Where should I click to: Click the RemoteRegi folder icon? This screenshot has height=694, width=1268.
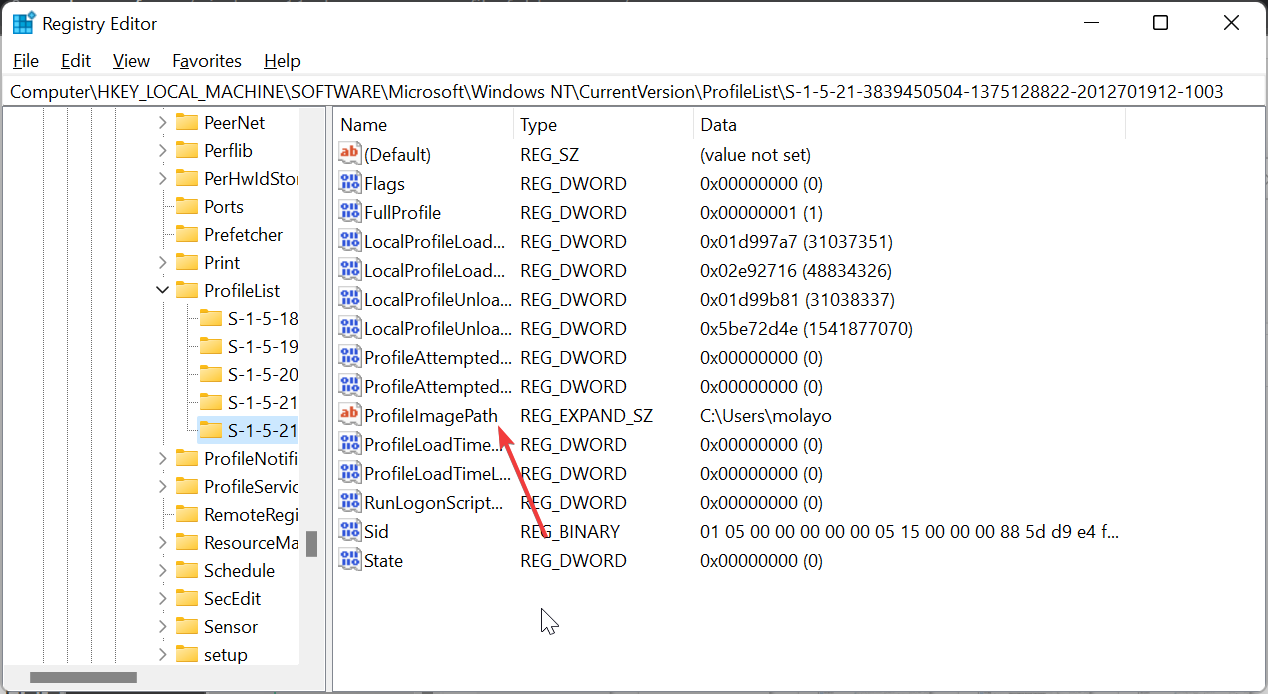[187, 514]
